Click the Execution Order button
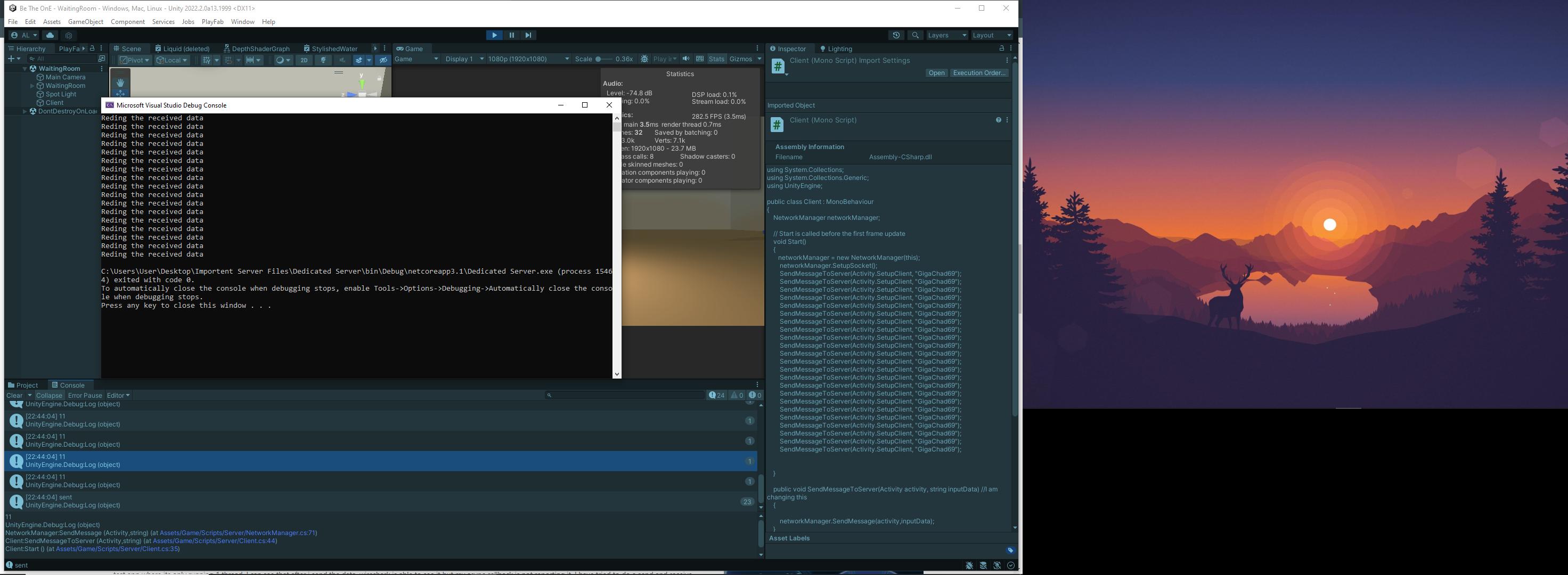 (x=978, y=73)
